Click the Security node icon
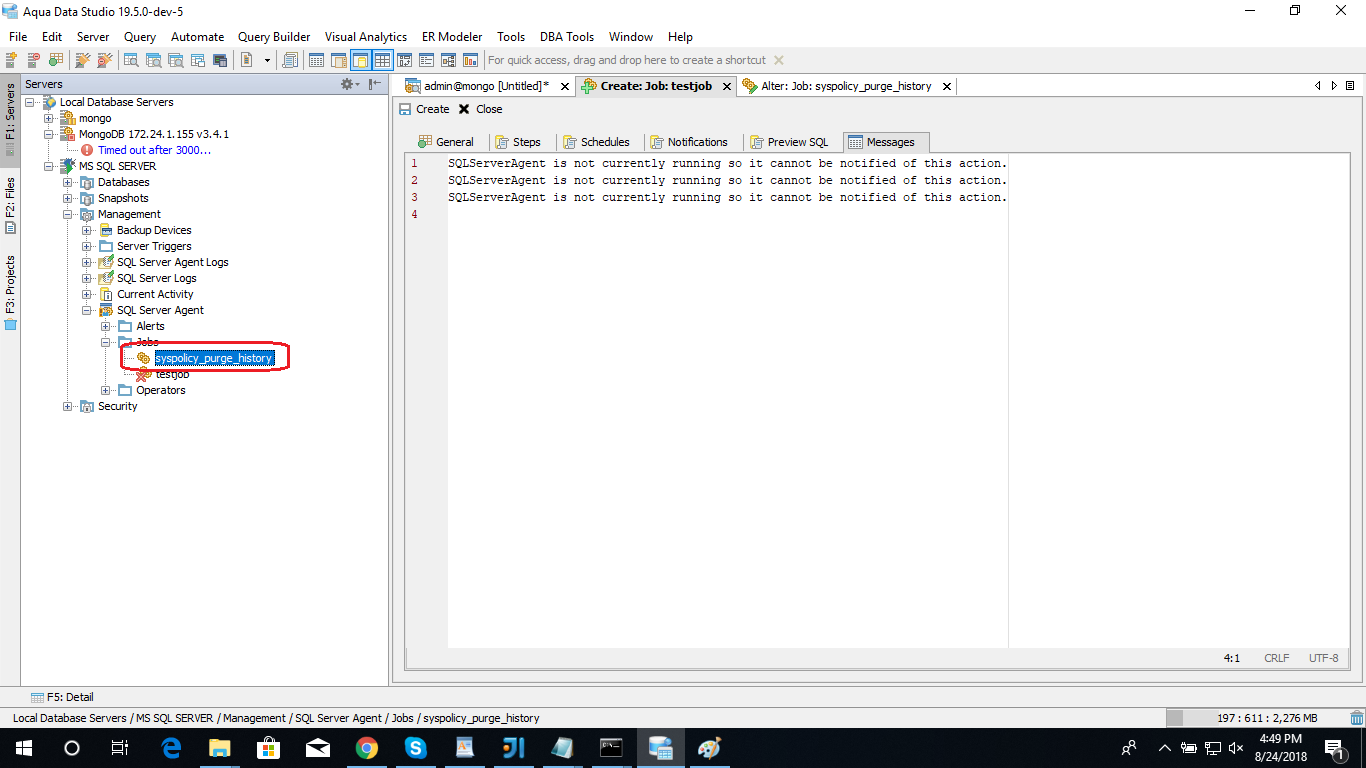This screenshot has height=768, width=1366. [x=87, y=406]
